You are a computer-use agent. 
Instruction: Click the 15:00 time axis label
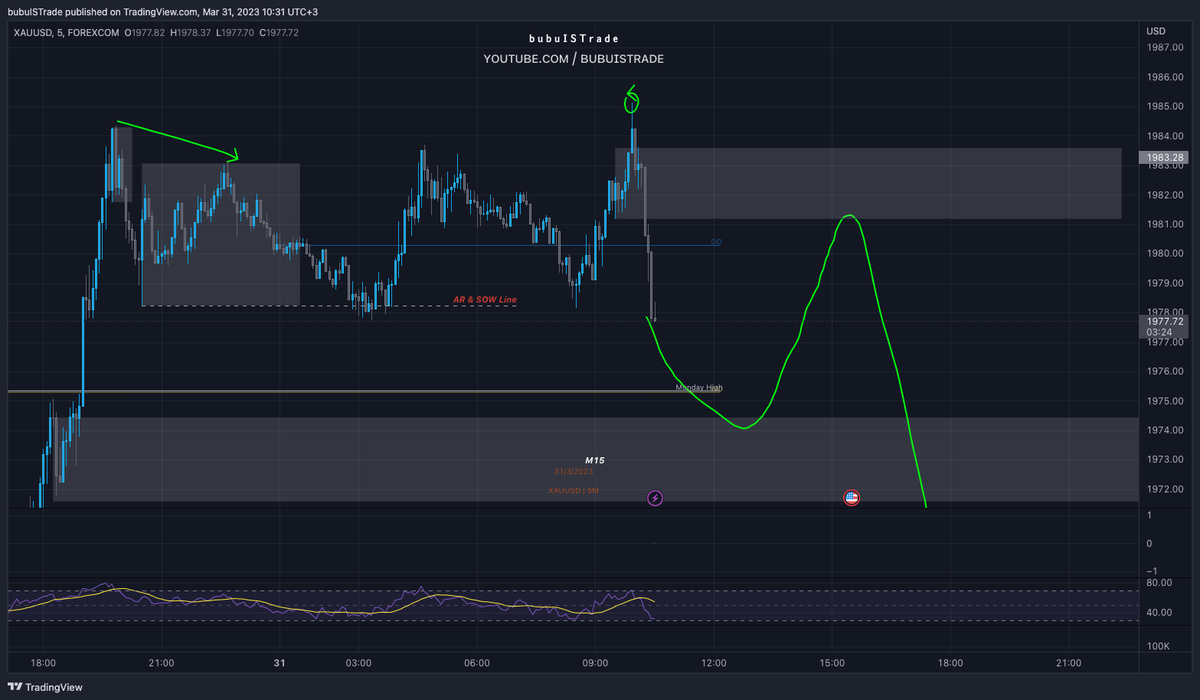point(832,662)
